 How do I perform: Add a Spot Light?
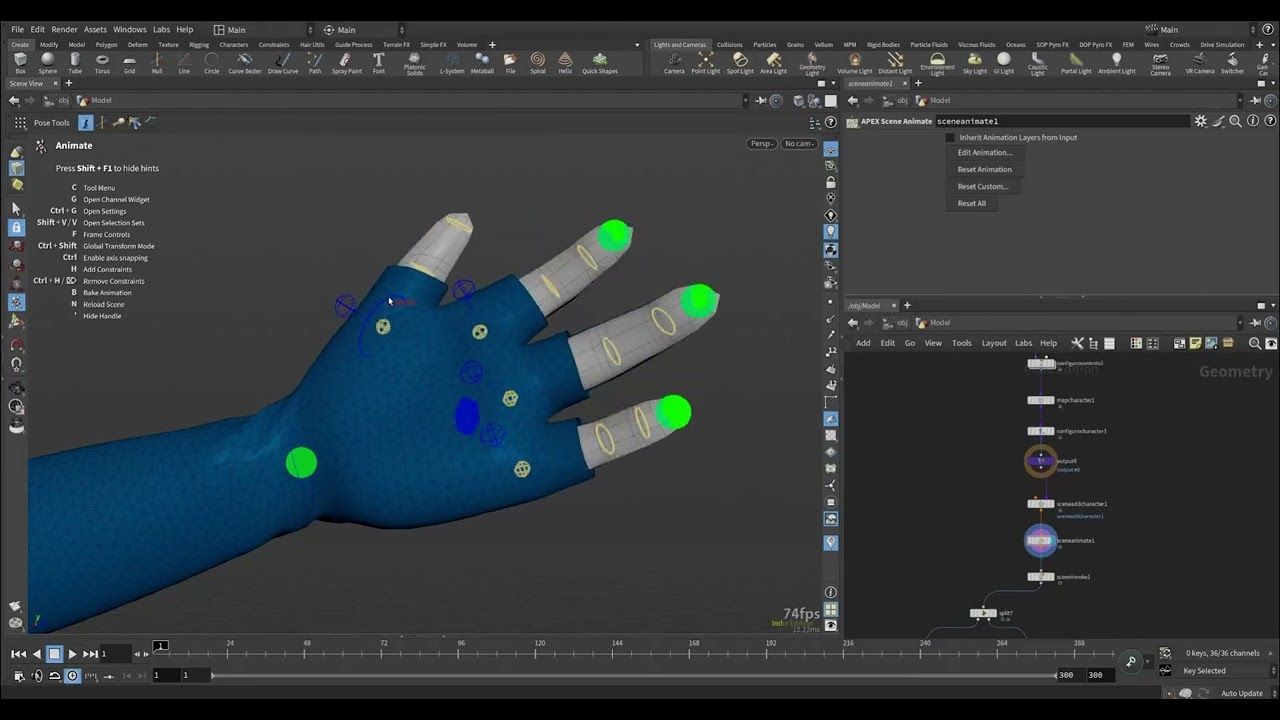[740, 63]
